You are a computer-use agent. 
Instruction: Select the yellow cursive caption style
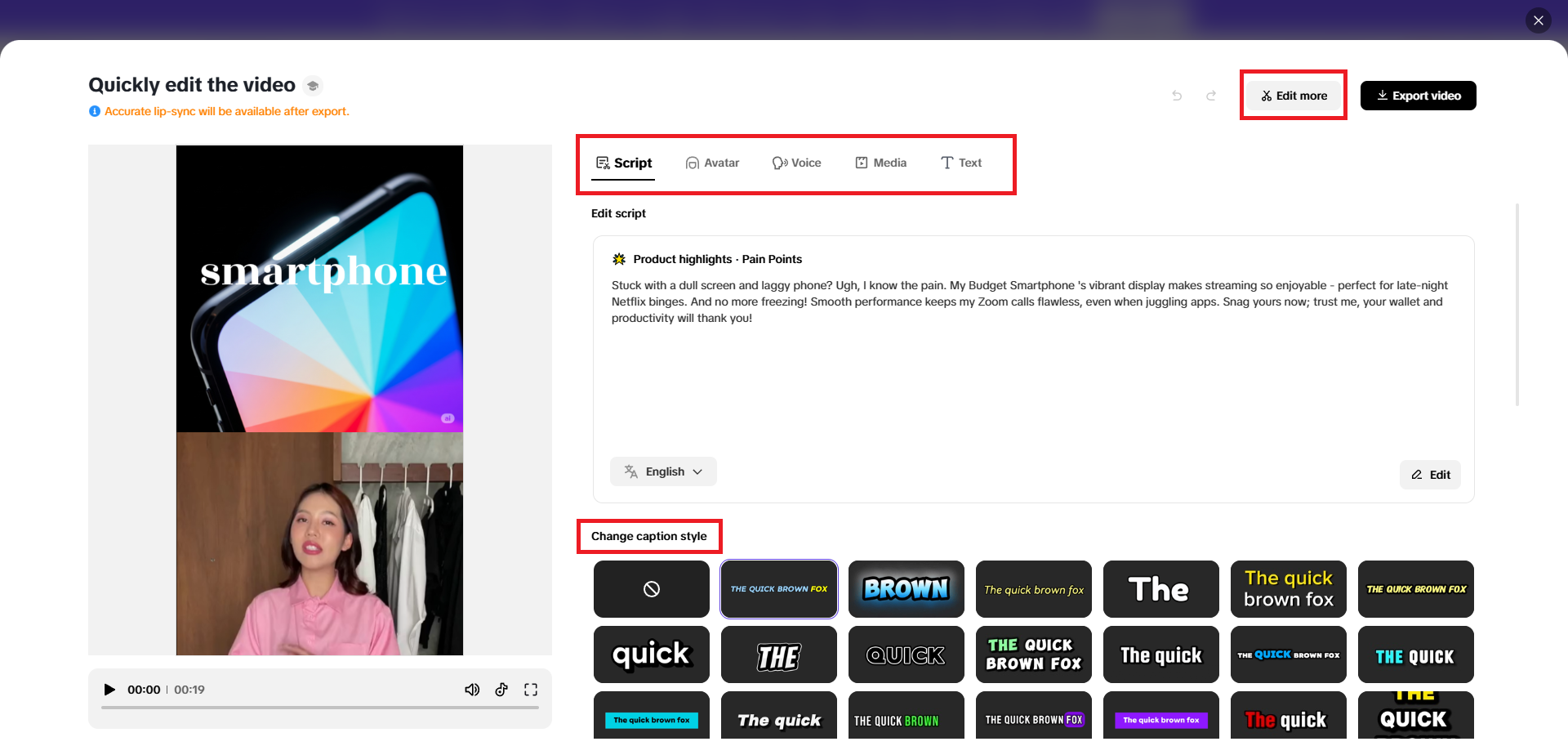click(x=1034, y=589)
